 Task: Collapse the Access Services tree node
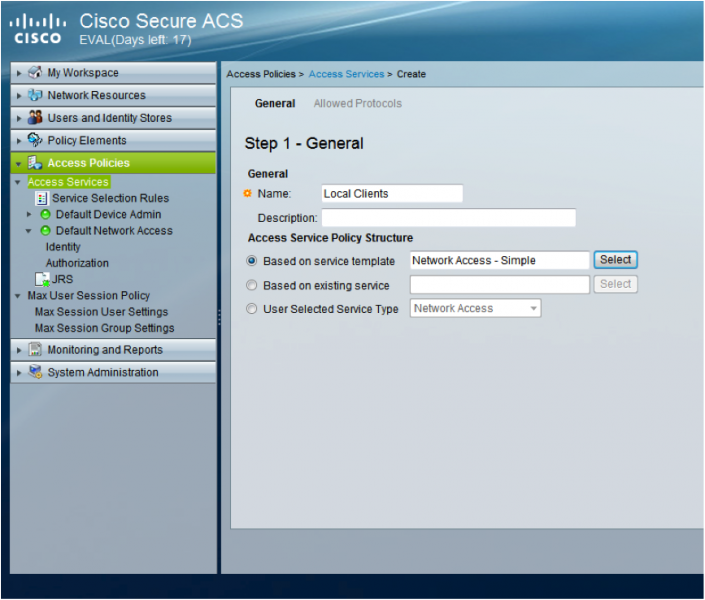tap(18, 182)
